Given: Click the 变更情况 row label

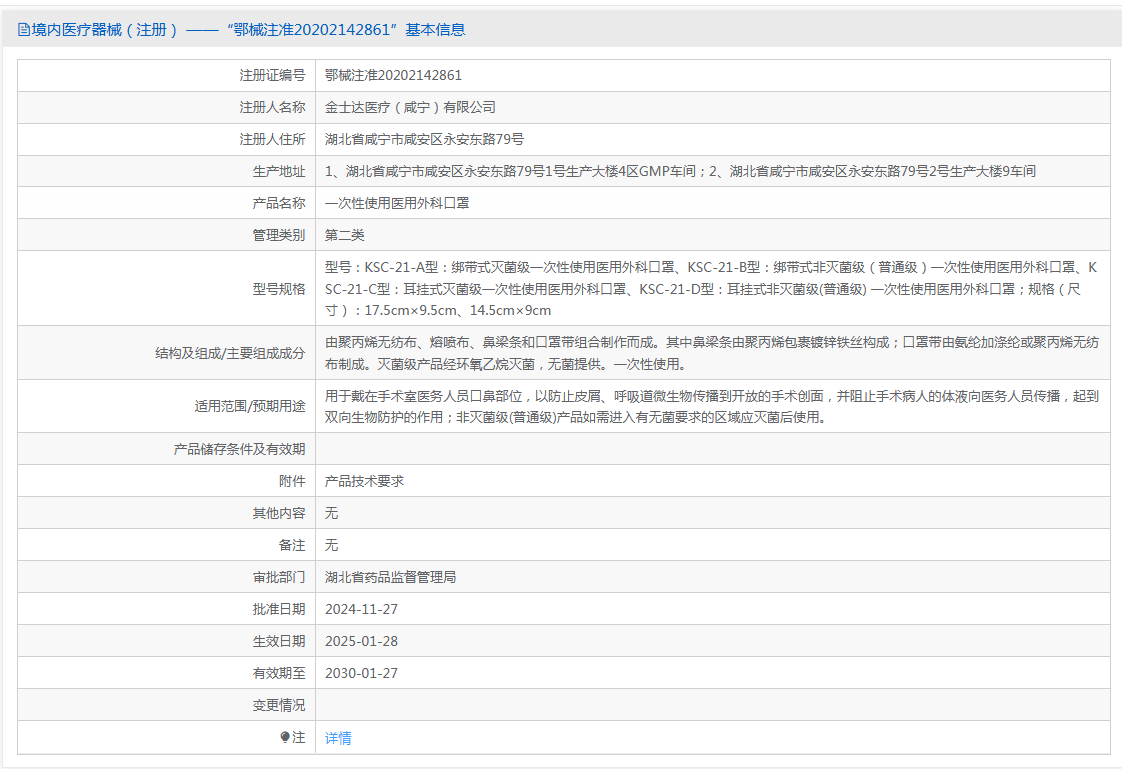Looking at the screenshot, I should (279, 705).
